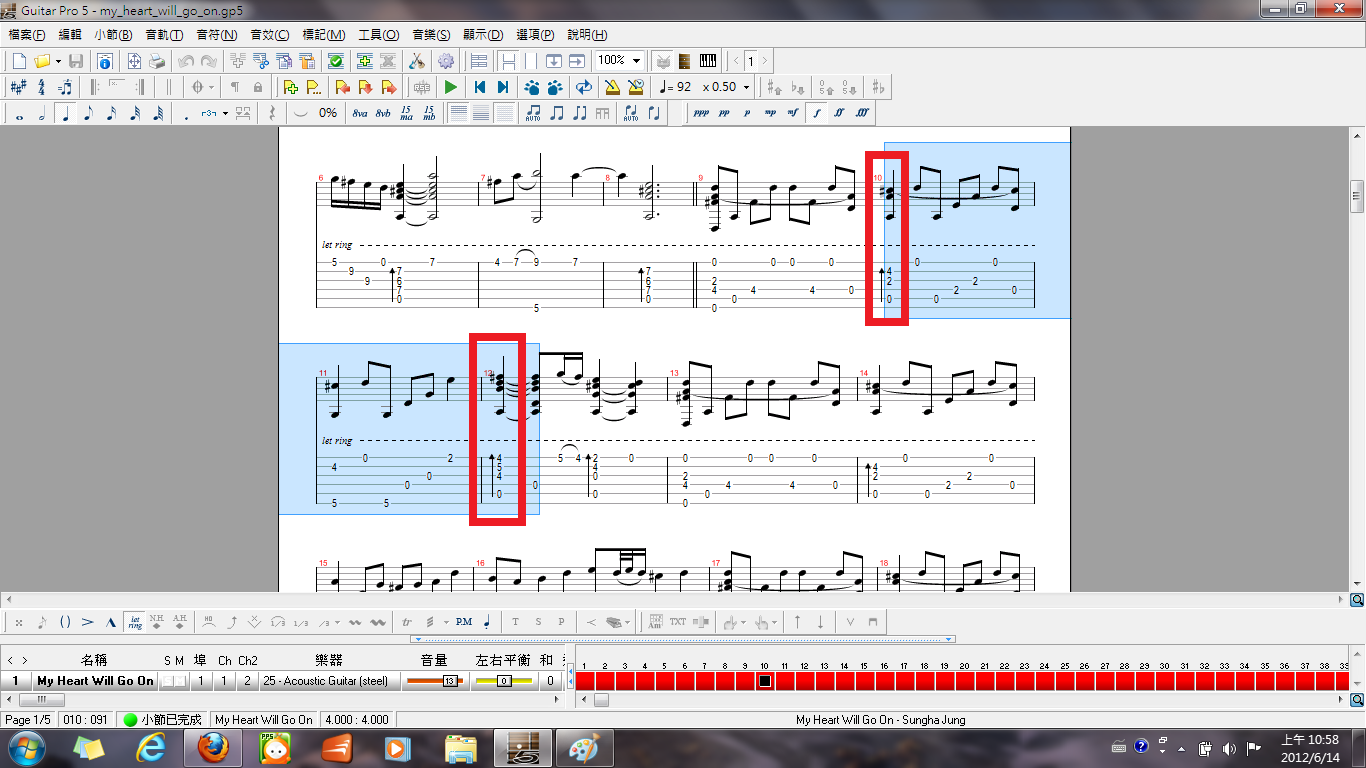The image size is (1366, 768).
Task: Open the 檔案(F) menu
Action: [x=27, y=35]
